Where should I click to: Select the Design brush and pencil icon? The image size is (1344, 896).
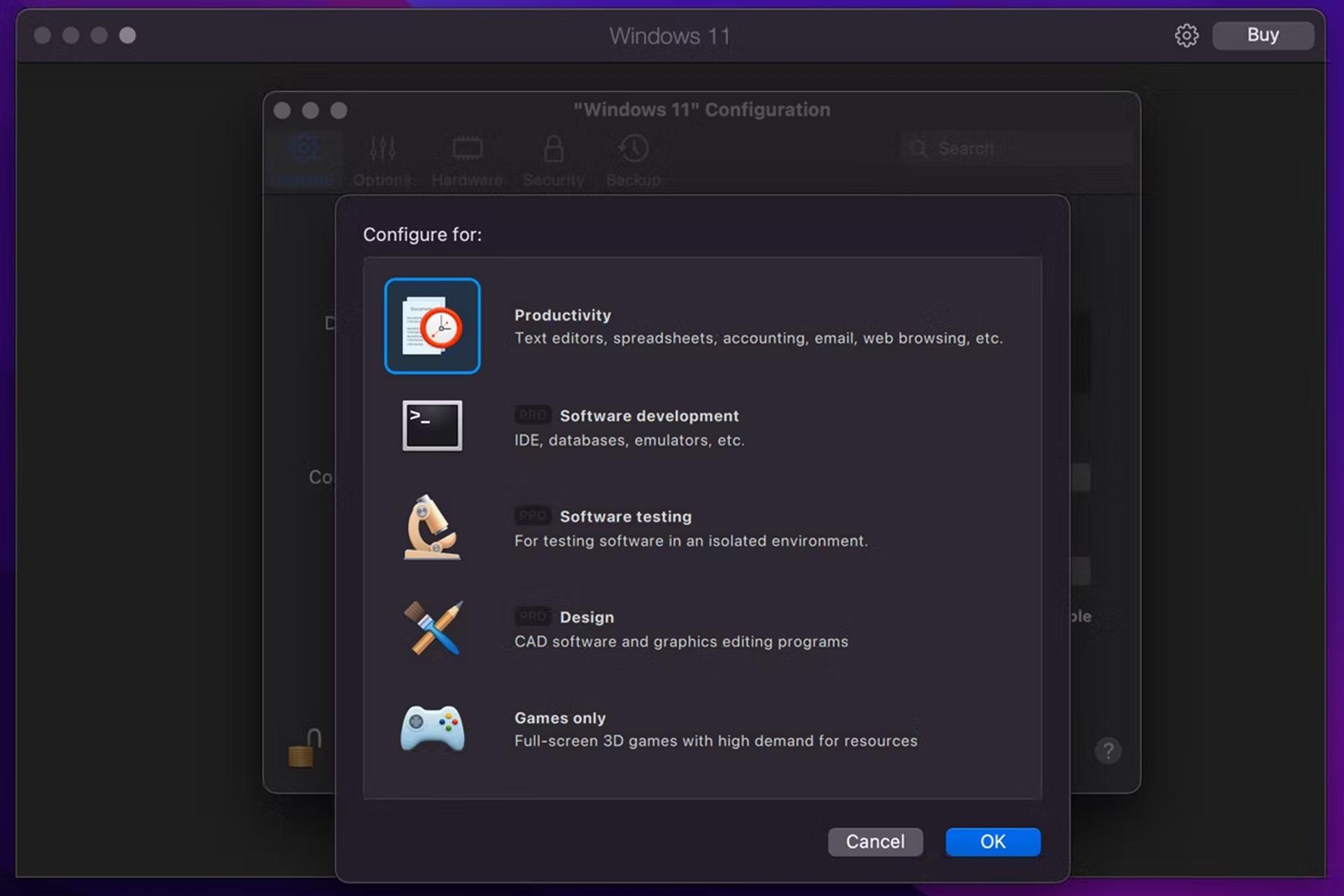pos(433,628)
